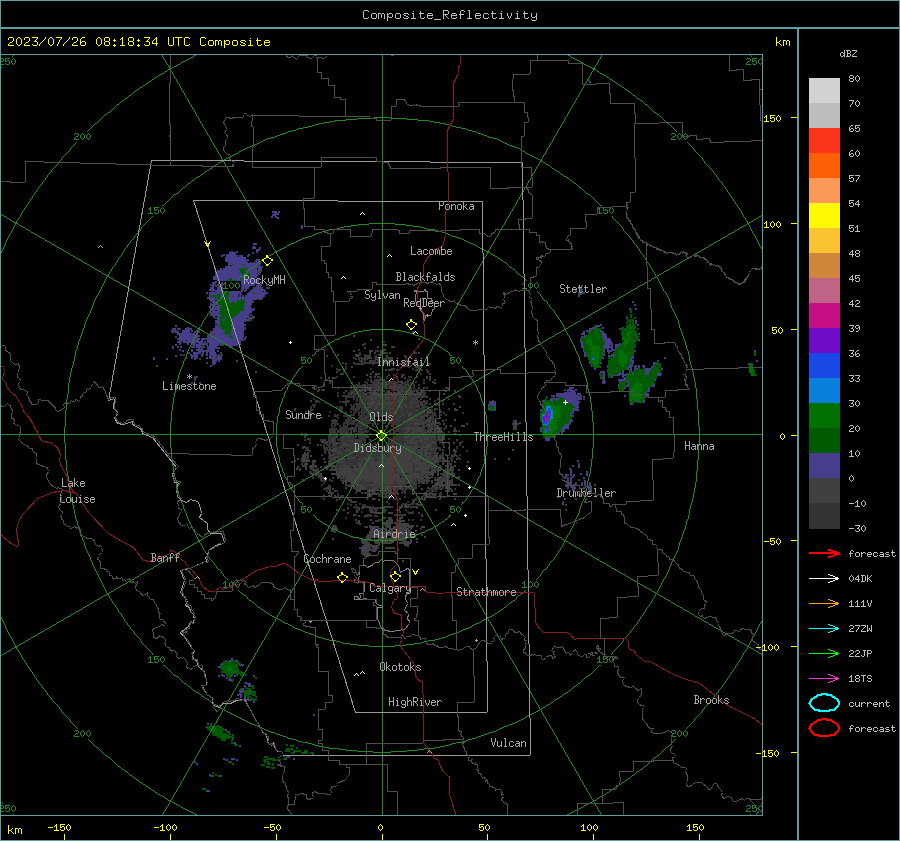Click the -150 tick on bottom km axis

[59, 827]
